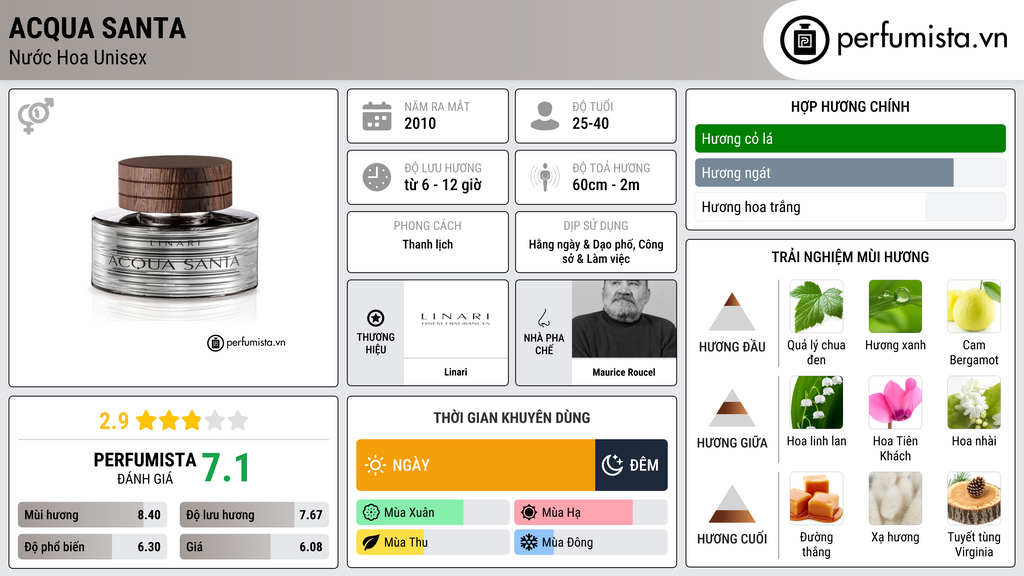Click the Linari brand logo image
Viewport: 1024px width, 576px height.
click(455, 319)
